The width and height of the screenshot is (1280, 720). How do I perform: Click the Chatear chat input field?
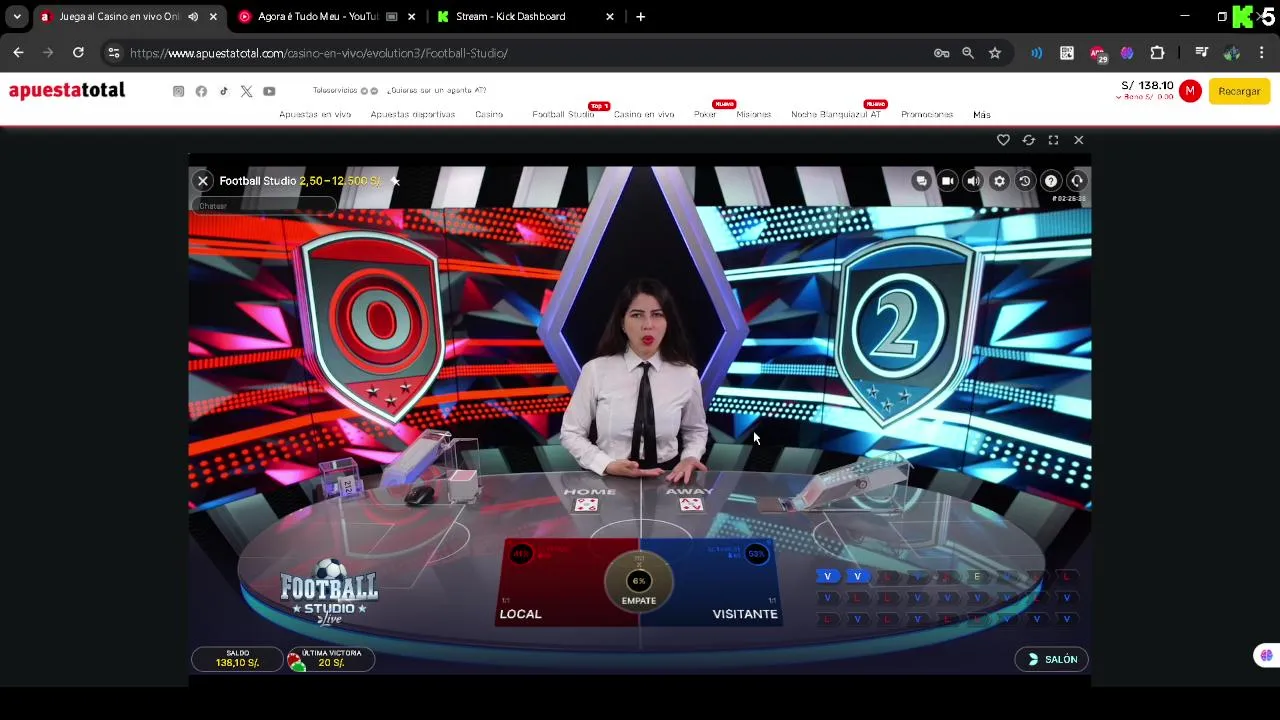pos(264,206)
